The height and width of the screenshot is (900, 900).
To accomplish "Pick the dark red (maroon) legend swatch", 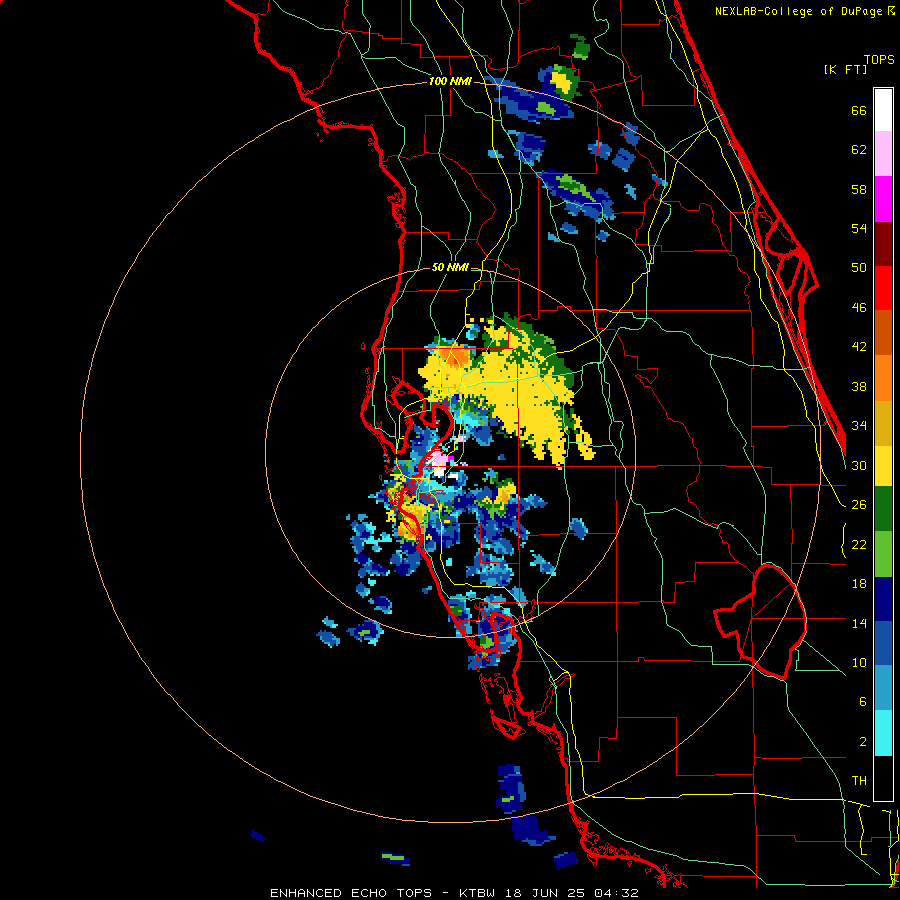I will (883, 243).
